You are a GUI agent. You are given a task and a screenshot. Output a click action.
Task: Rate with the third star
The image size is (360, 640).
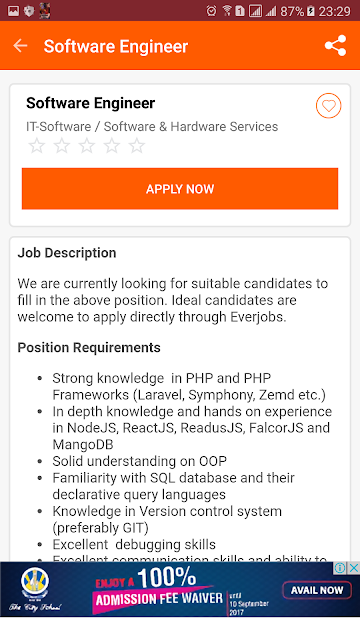[87, 146]
